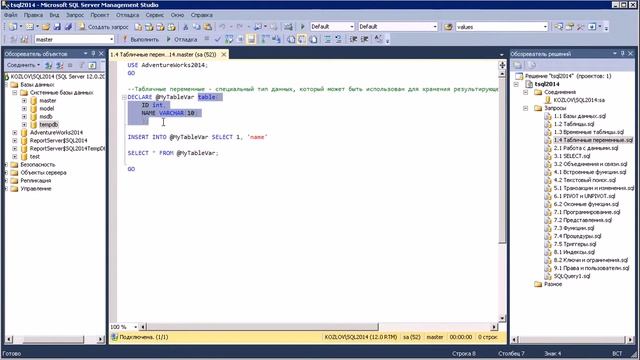Click the editor horizontal scrollbar thumb
The width and height of the screenshot is (640, 360).
(262, 327)
